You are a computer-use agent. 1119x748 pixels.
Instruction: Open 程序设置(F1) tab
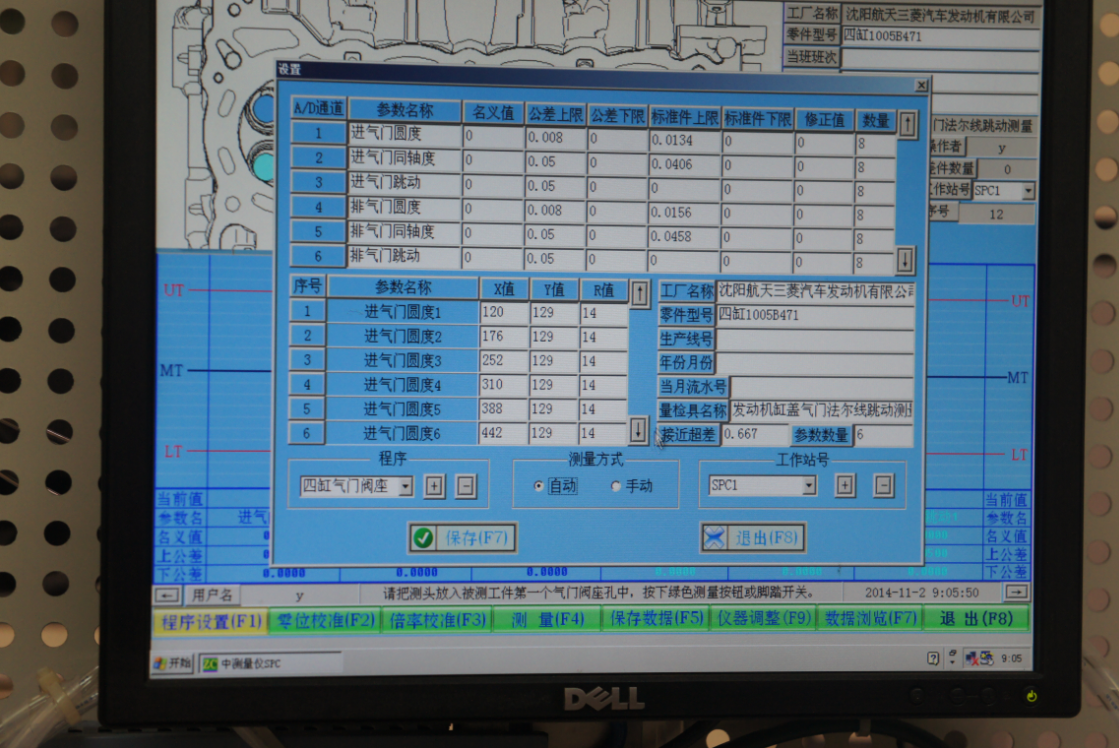click(x=211, y=622)
